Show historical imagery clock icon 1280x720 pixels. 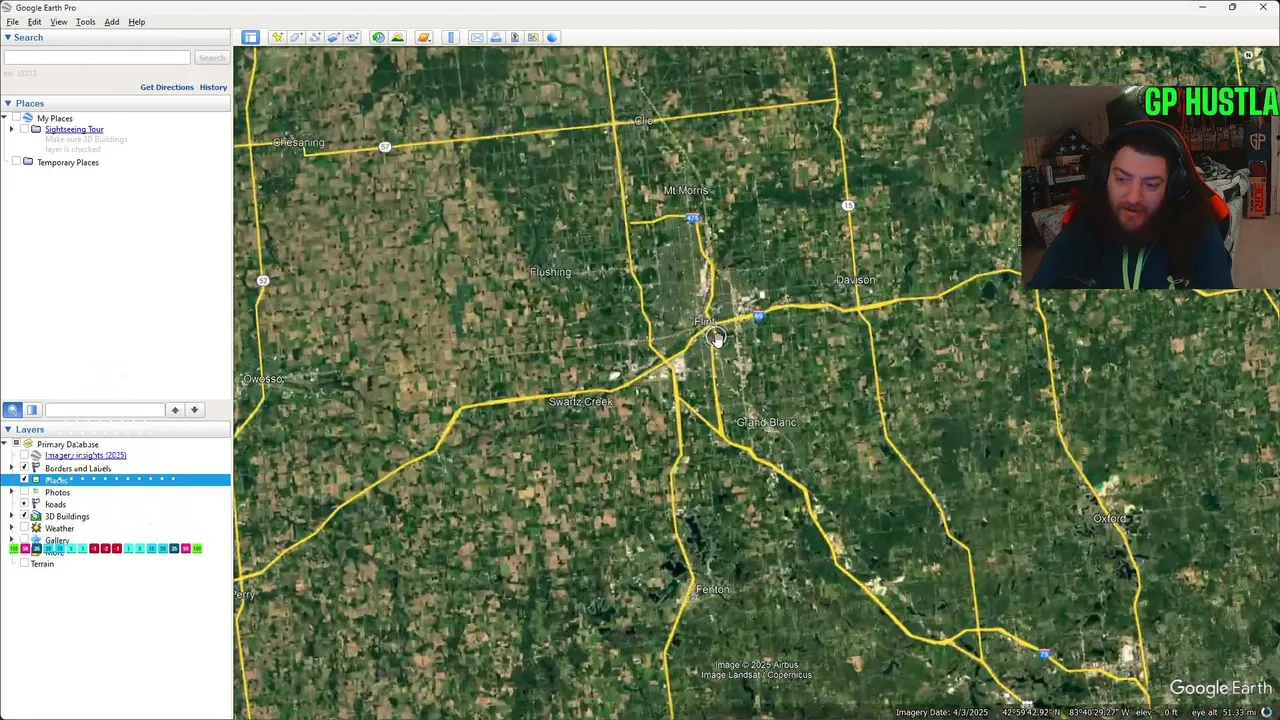point(378,37)
